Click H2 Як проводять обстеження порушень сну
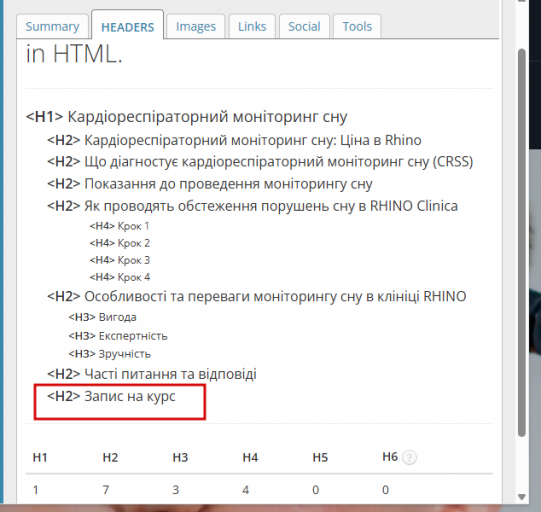 253,206
